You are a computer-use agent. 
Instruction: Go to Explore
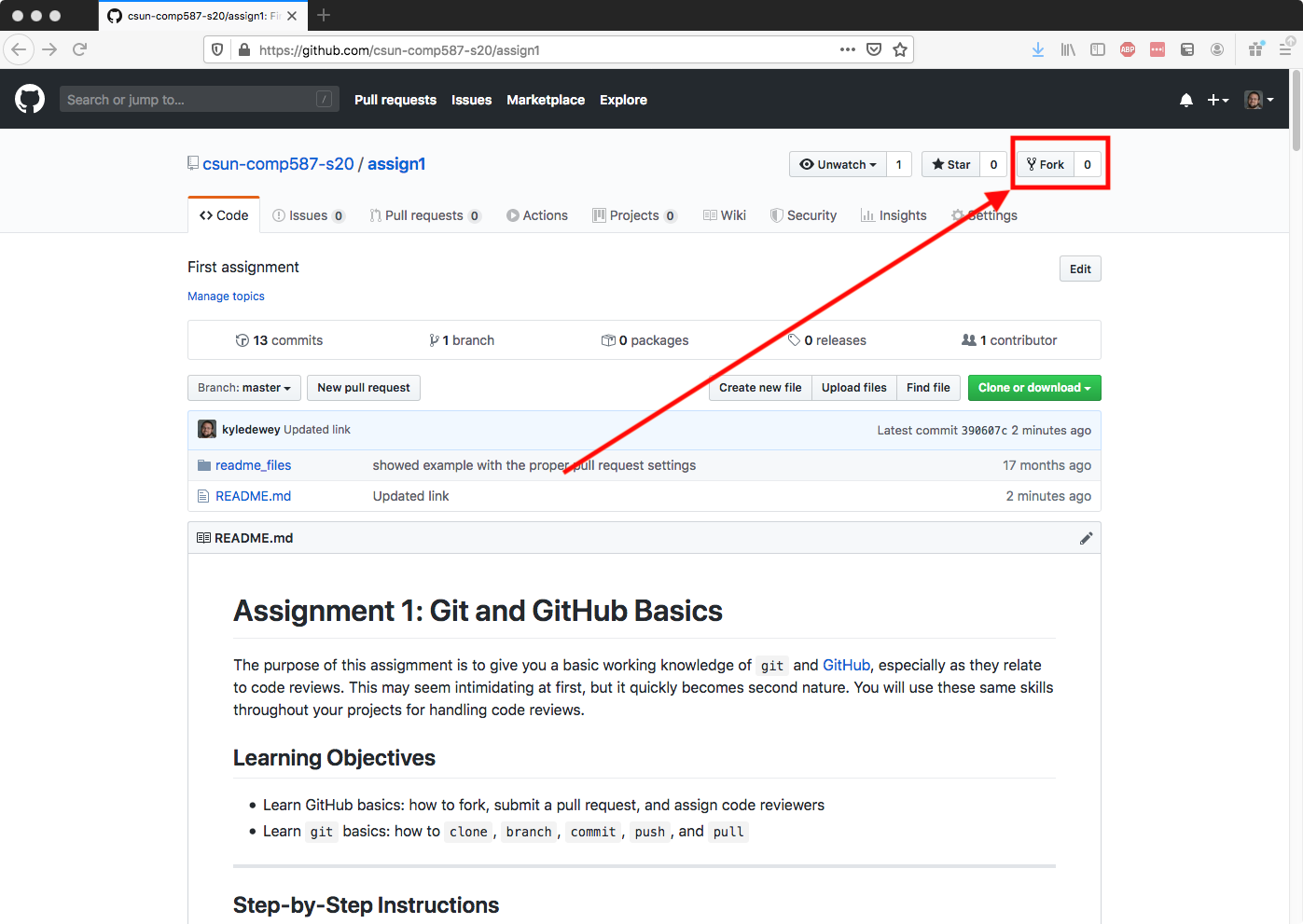(623, 100)
